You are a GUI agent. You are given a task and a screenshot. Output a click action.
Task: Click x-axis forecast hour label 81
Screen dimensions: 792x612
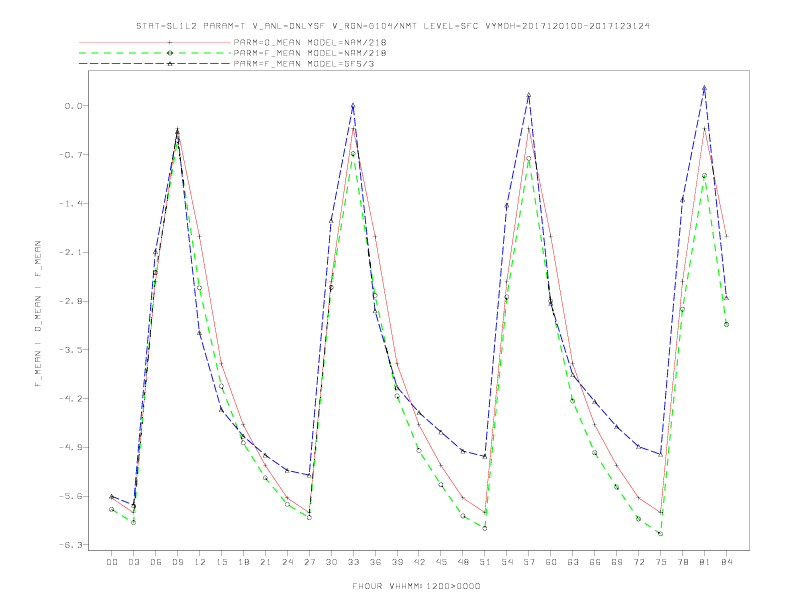point(705,562)
